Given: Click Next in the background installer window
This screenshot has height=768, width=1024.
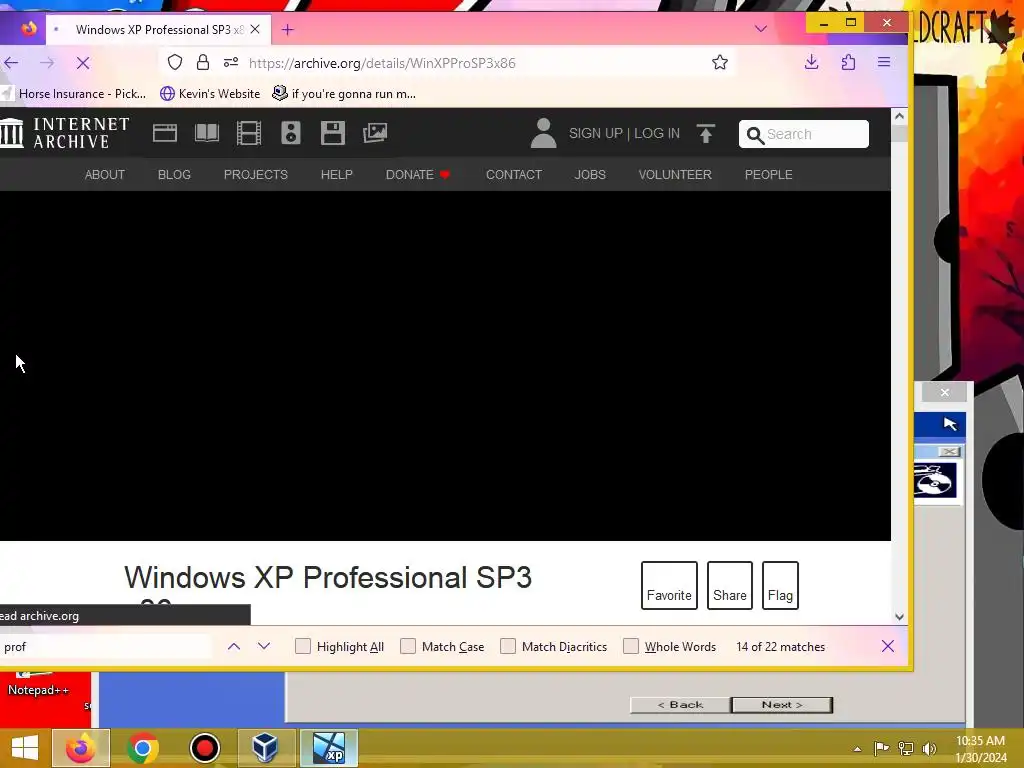Looking at the screenshot, I should coord(782,705).
